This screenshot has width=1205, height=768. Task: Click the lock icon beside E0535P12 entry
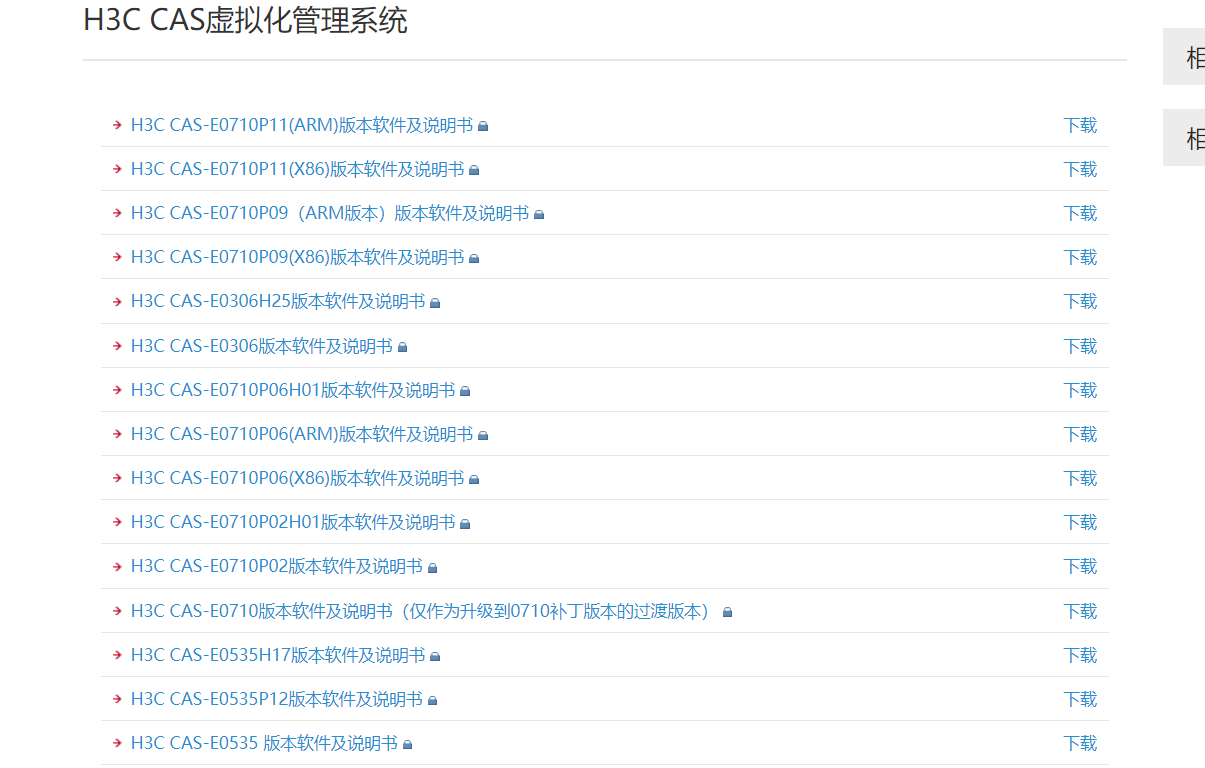coord(433,700)
